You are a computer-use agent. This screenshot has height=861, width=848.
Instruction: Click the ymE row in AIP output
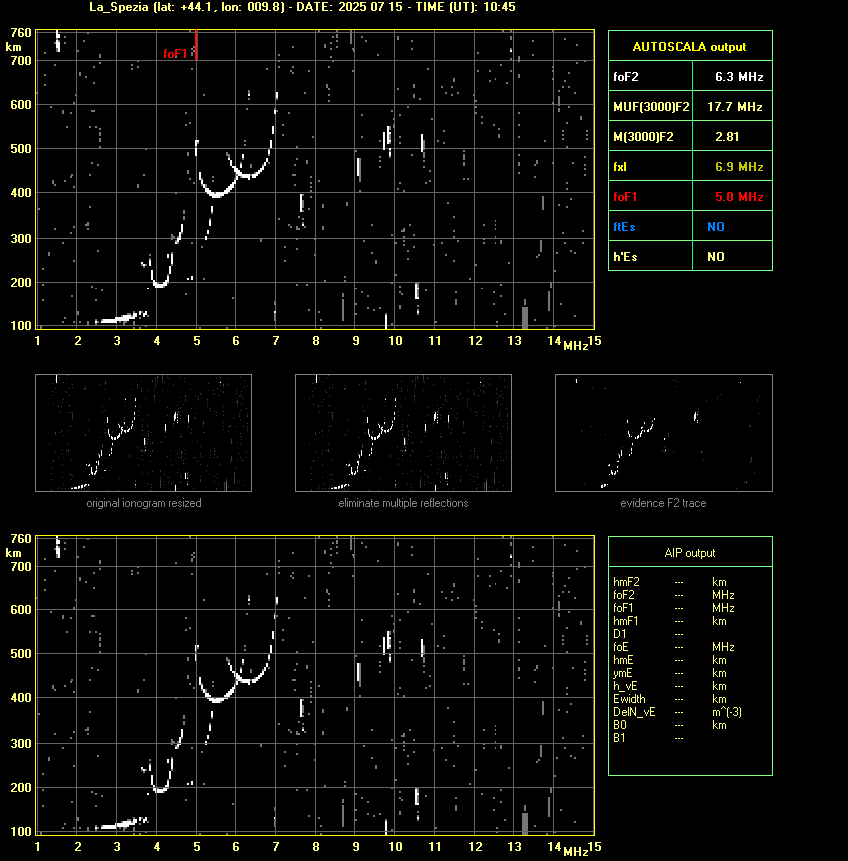pyautogui.click(x=670, y=673)
